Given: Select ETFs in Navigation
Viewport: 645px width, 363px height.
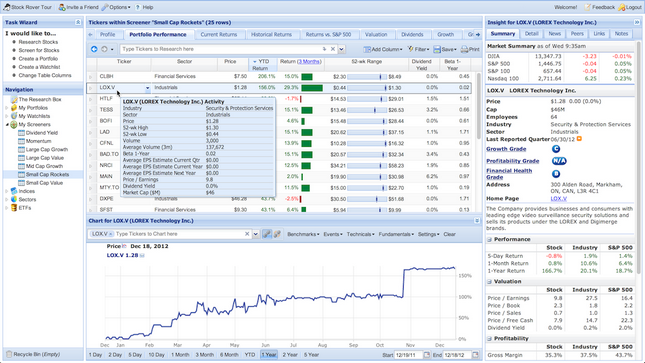Looking at the screenshot, I should 25,208.
